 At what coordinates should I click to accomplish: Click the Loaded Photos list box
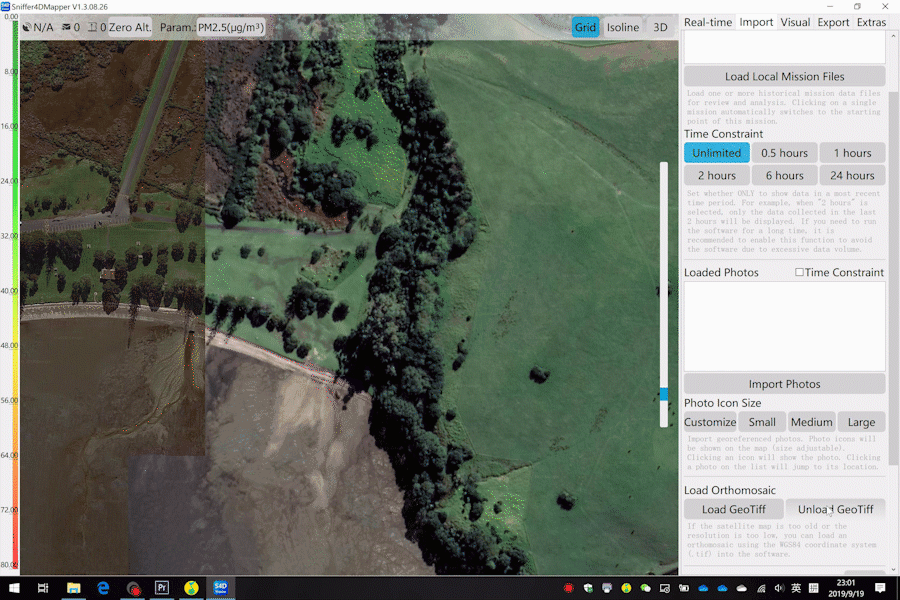click(784, 326)
